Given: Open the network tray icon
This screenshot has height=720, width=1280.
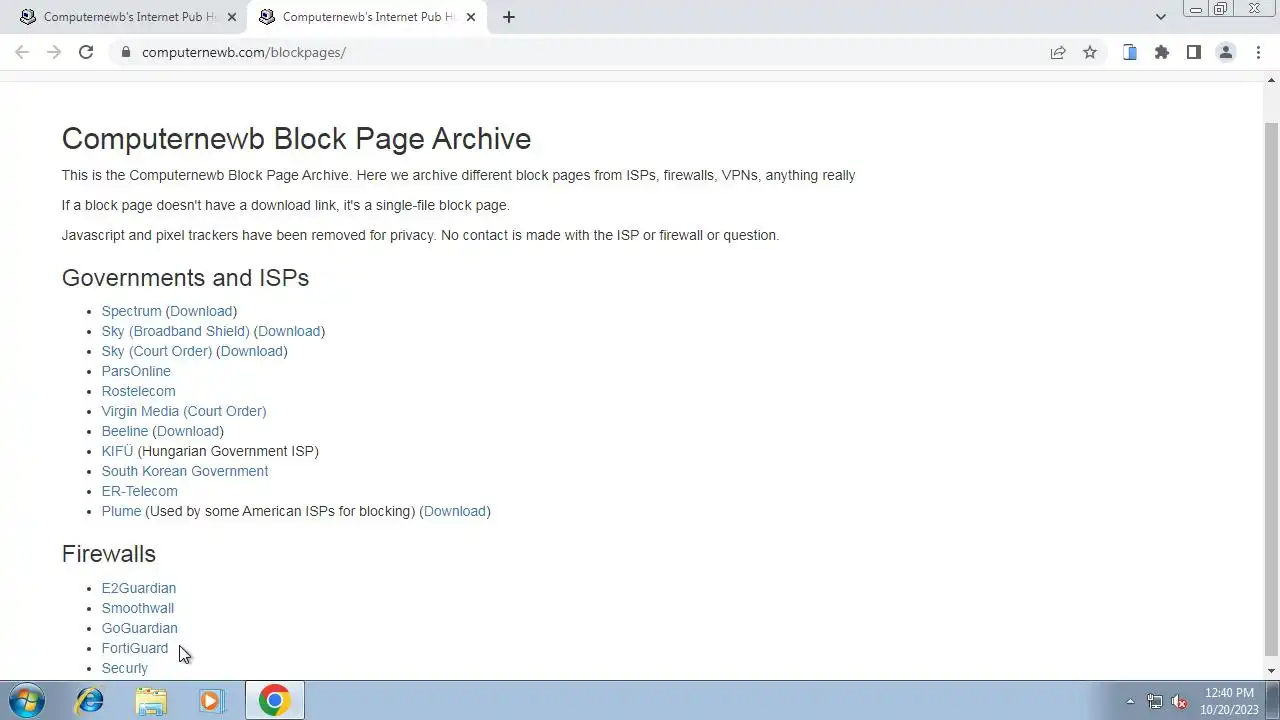Looking at the screenshot, I should pos(1155,701).
